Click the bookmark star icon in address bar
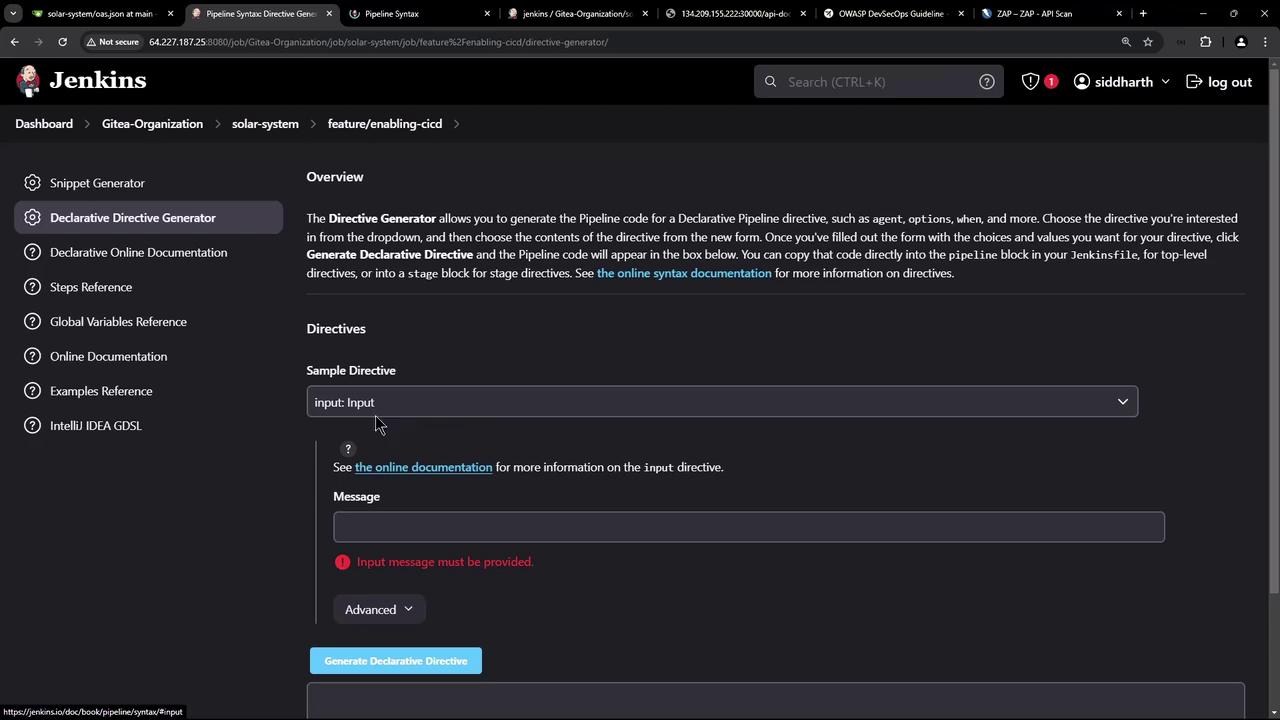 pyautogui.click(x=1148, y=42)
